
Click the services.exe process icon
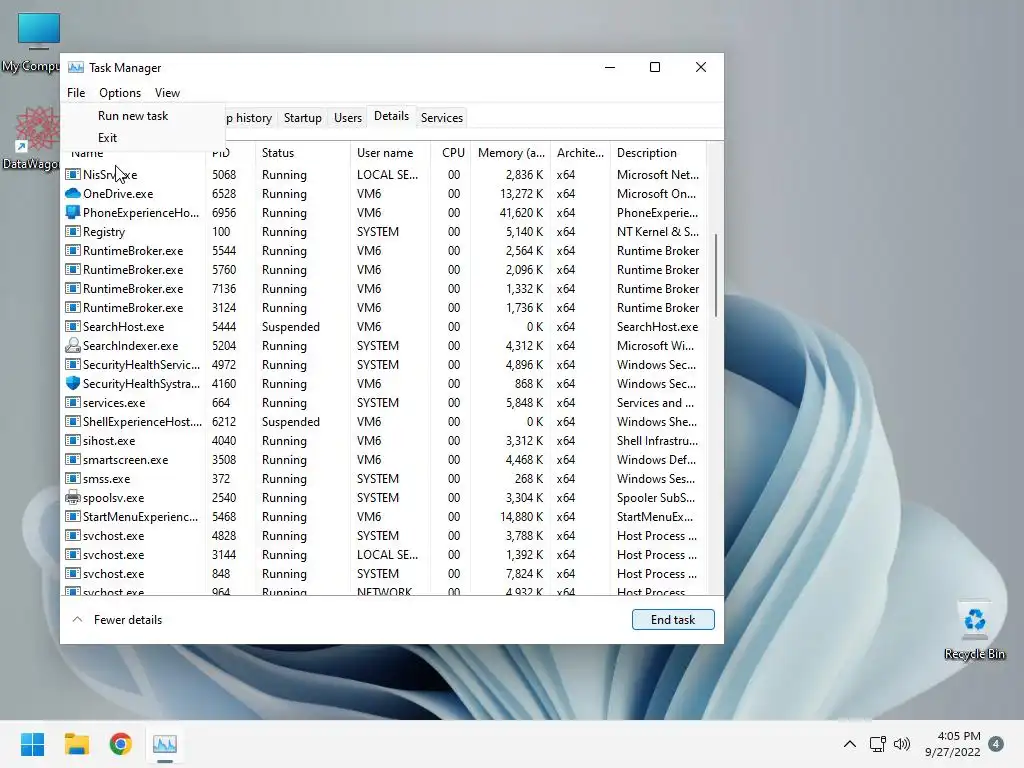72,402
